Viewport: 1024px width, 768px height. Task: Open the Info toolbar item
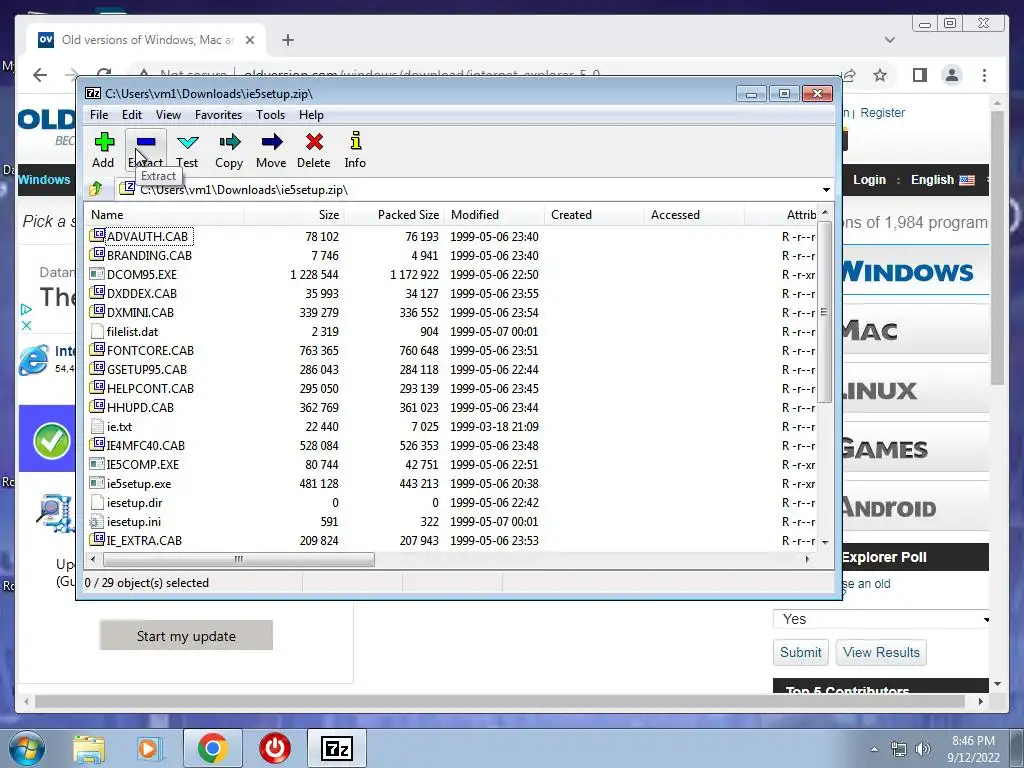[x=355, y=150]
